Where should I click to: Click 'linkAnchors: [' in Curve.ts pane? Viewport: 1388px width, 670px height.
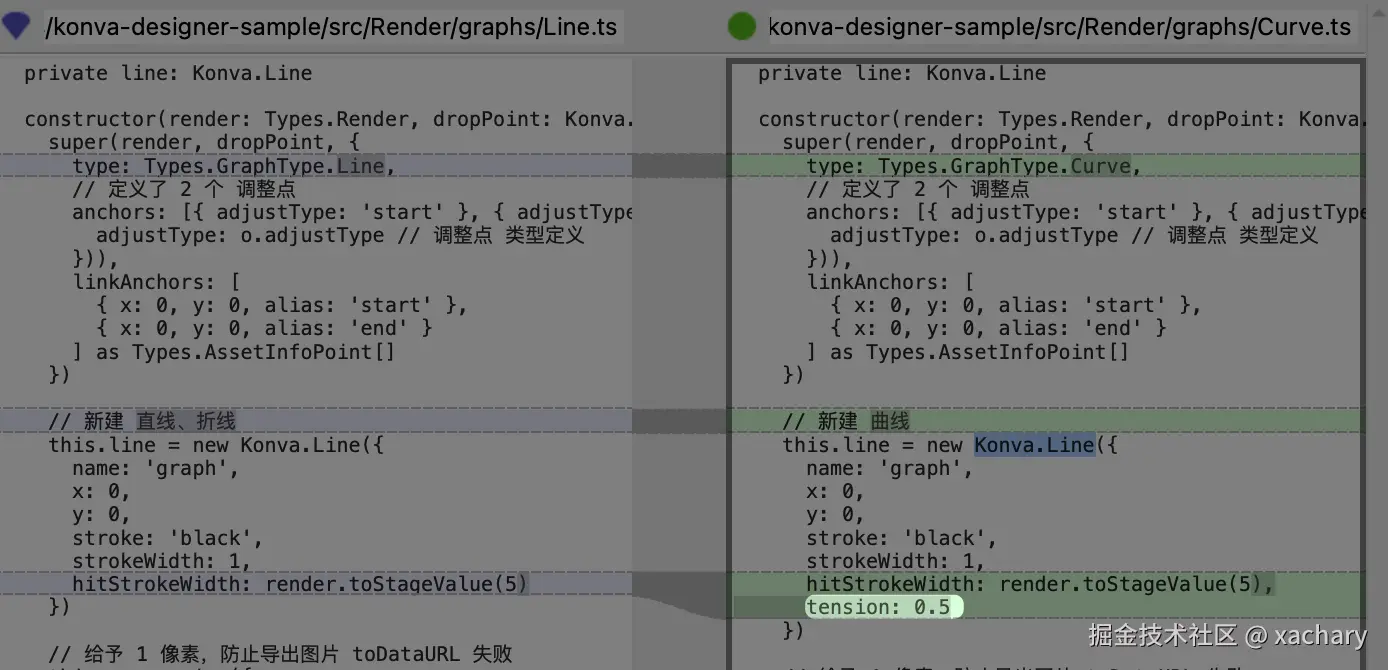click(x=890, y=282)
